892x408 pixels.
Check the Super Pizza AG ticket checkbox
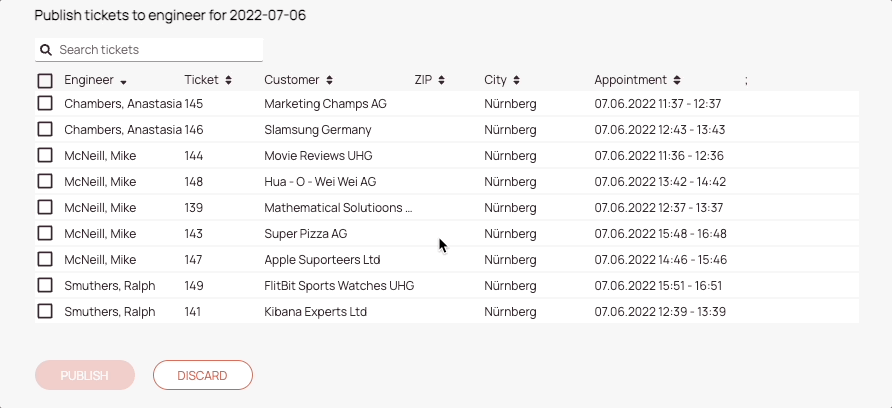45,233
